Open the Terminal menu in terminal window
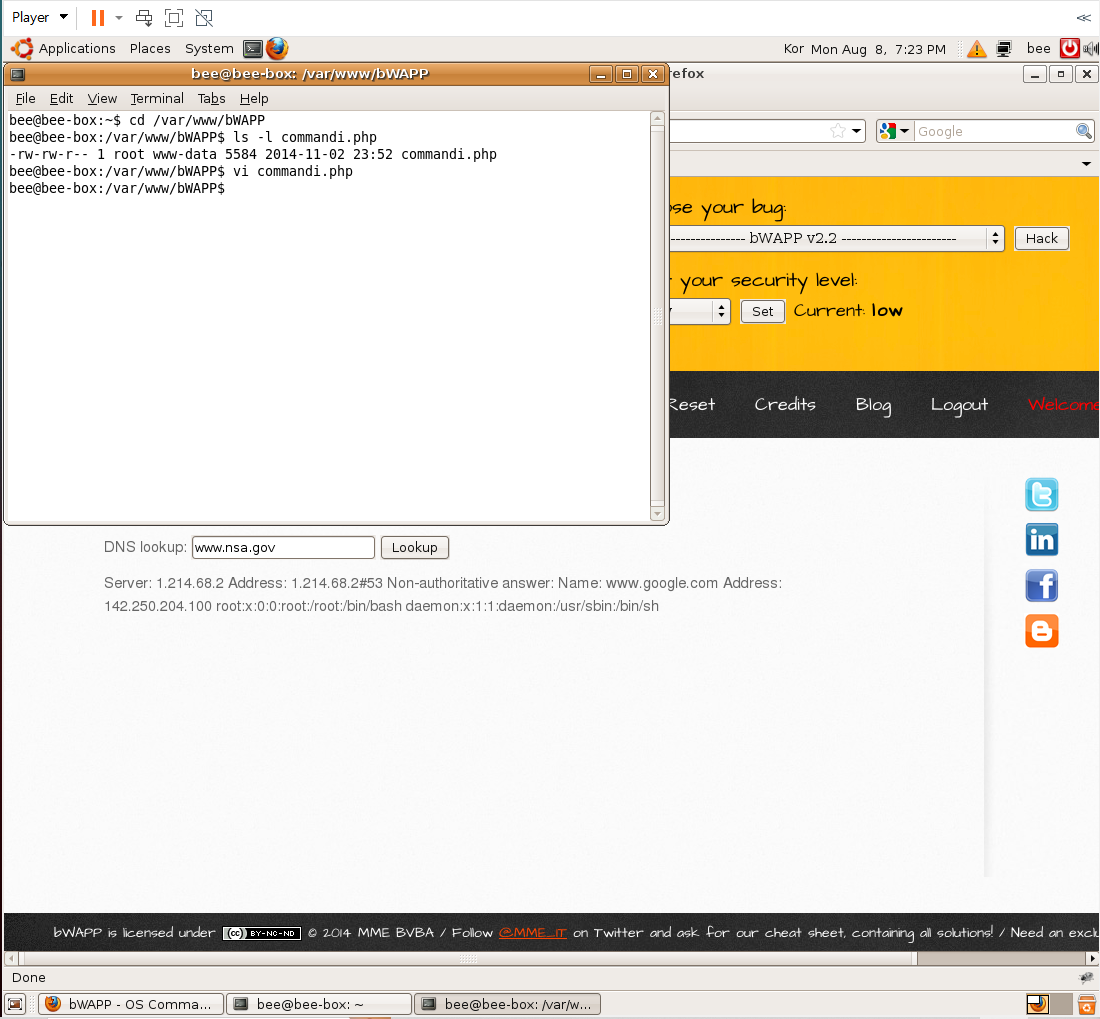This screenshot has width=1100, height=1019. click(x=156, y=98)
